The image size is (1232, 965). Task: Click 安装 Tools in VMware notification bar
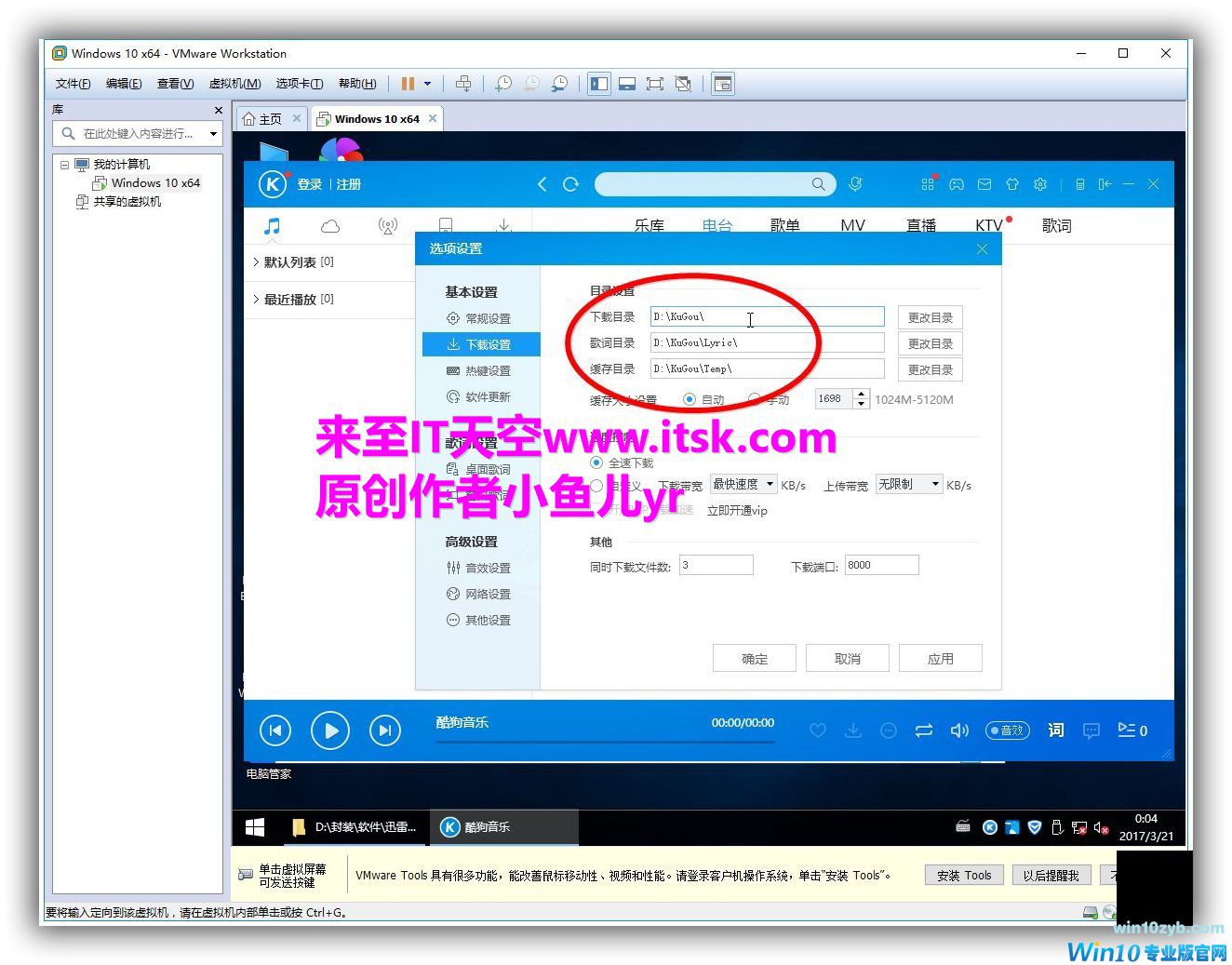(965, 876)
